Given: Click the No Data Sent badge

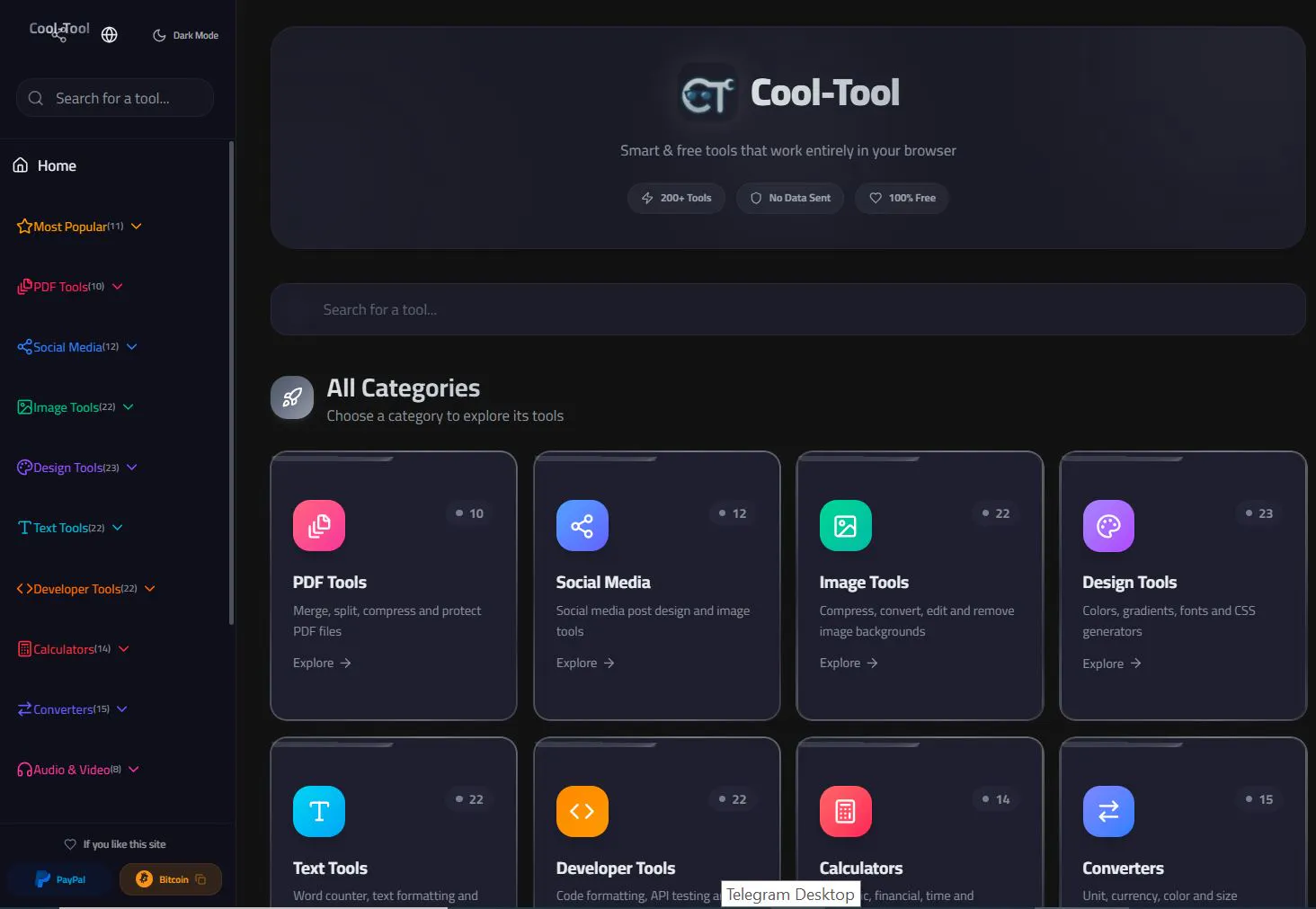Looking at the screenshot, I should pos(790,198).
